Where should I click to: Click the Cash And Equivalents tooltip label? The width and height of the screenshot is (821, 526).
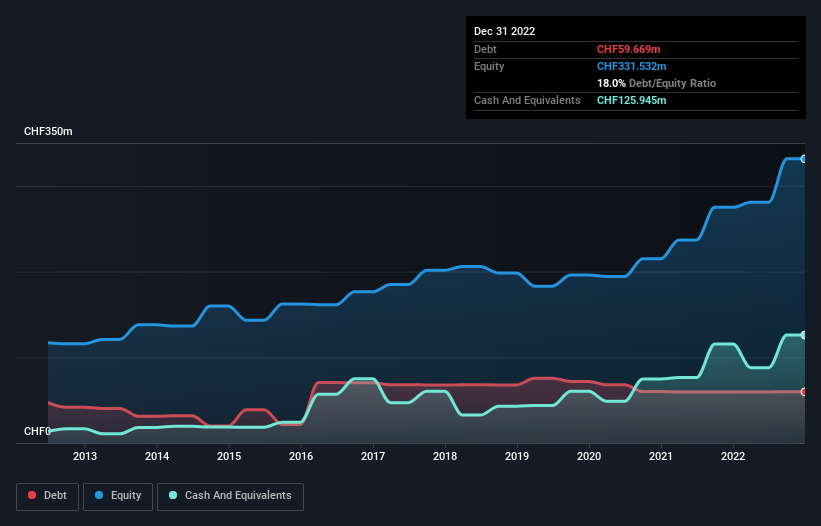pyautogui.click(x=527, y=100)
